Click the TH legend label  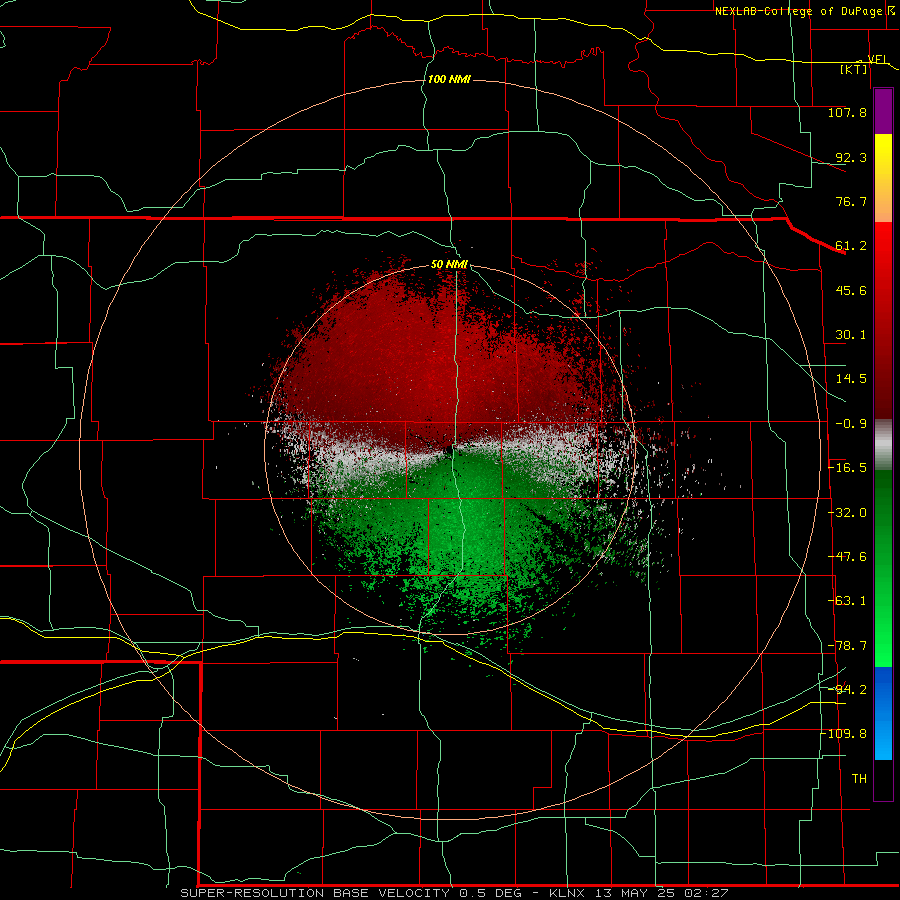coord(859,779)
